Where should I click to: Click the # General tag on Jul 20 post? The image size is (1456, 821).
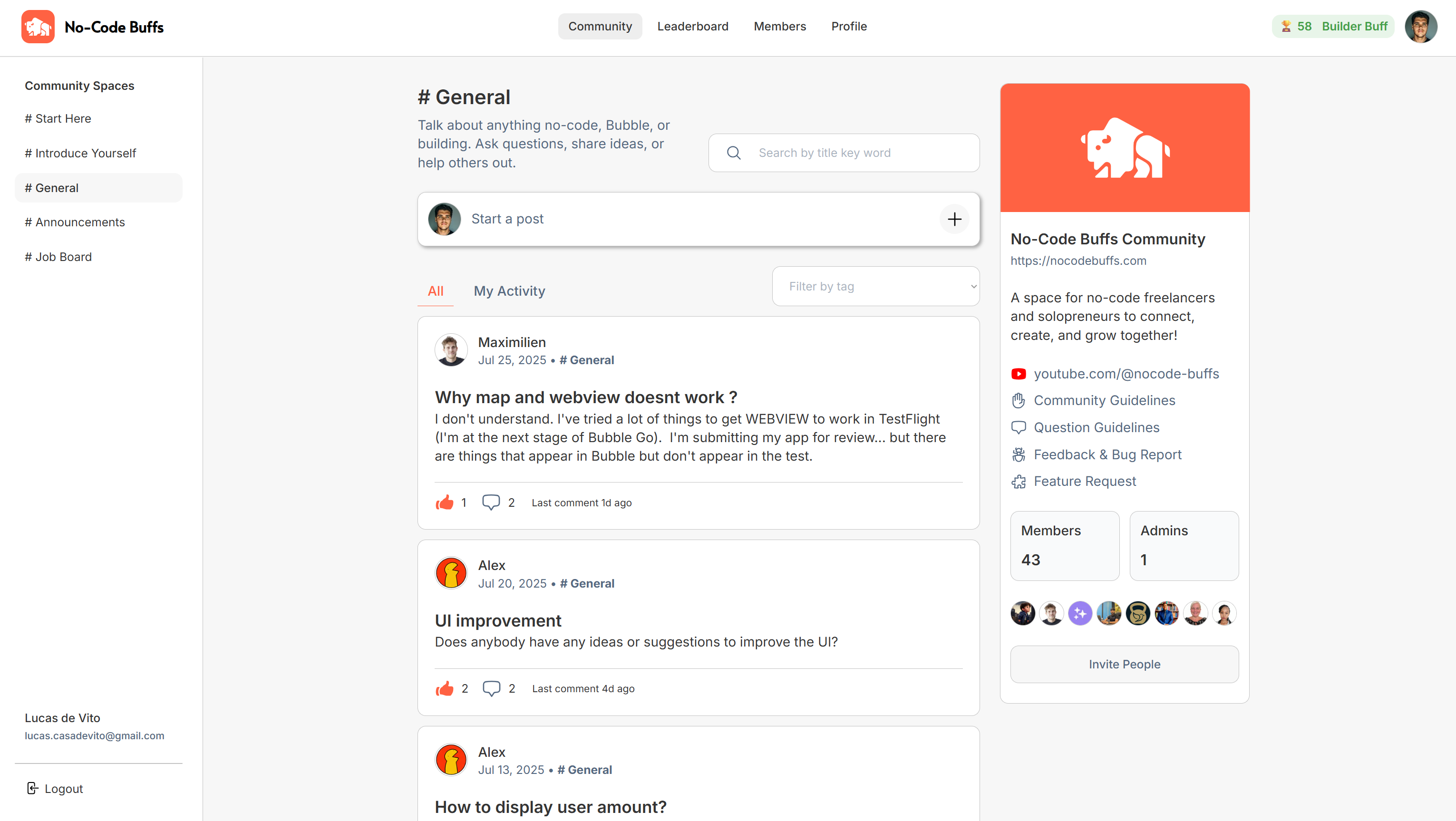587,584
